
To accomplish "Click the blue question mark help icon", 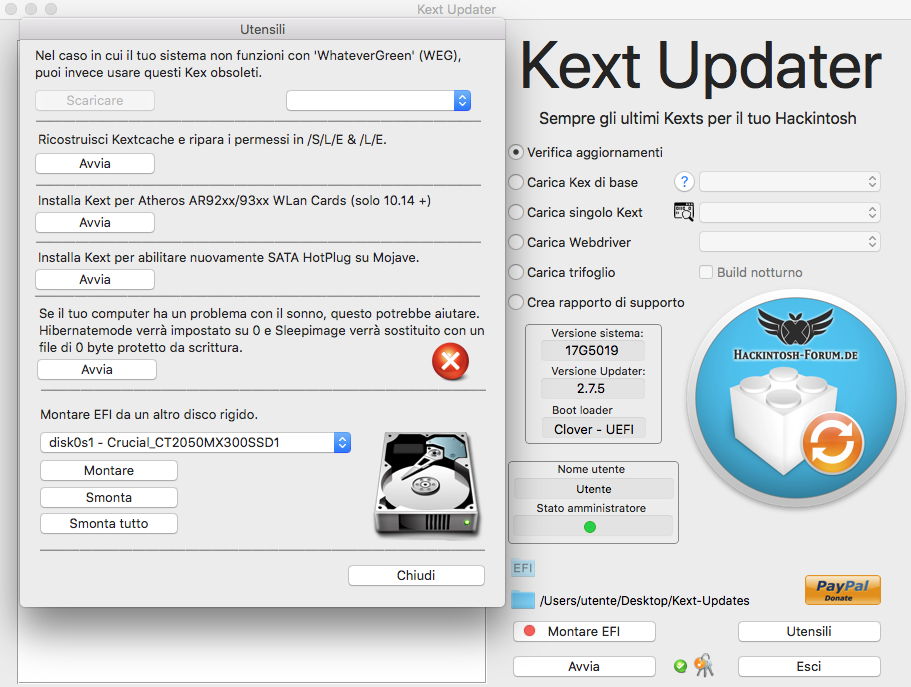I will 684,182.
